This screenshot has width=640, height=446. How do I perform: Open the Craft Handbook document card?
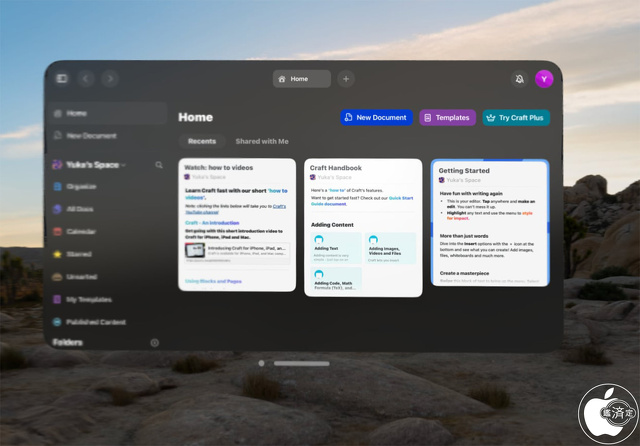(363, 228)
